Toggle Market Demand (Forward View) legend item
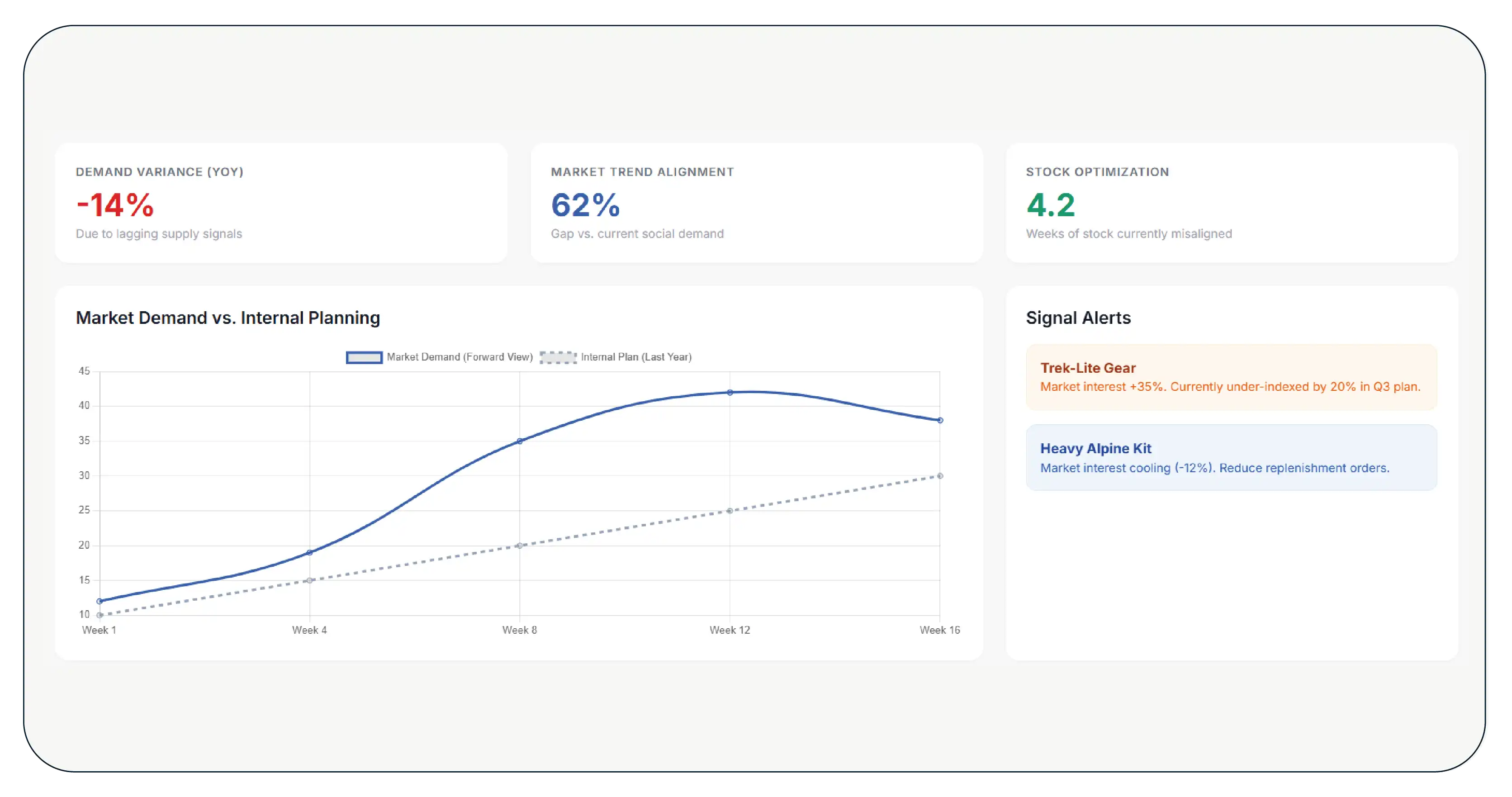The width and height of the screenshot is (1512, 797). click(440, 357)
